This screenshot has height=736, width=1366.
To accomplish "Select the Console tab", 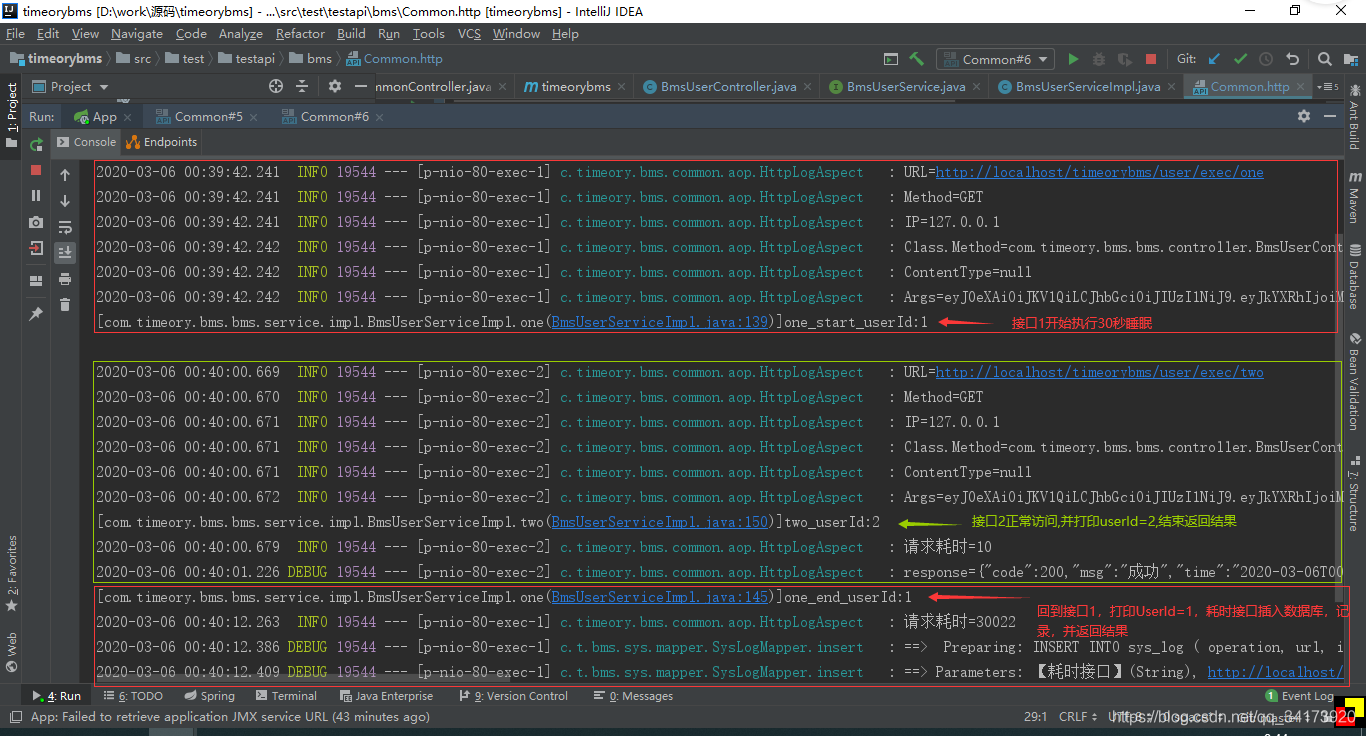I will (86, 142).
